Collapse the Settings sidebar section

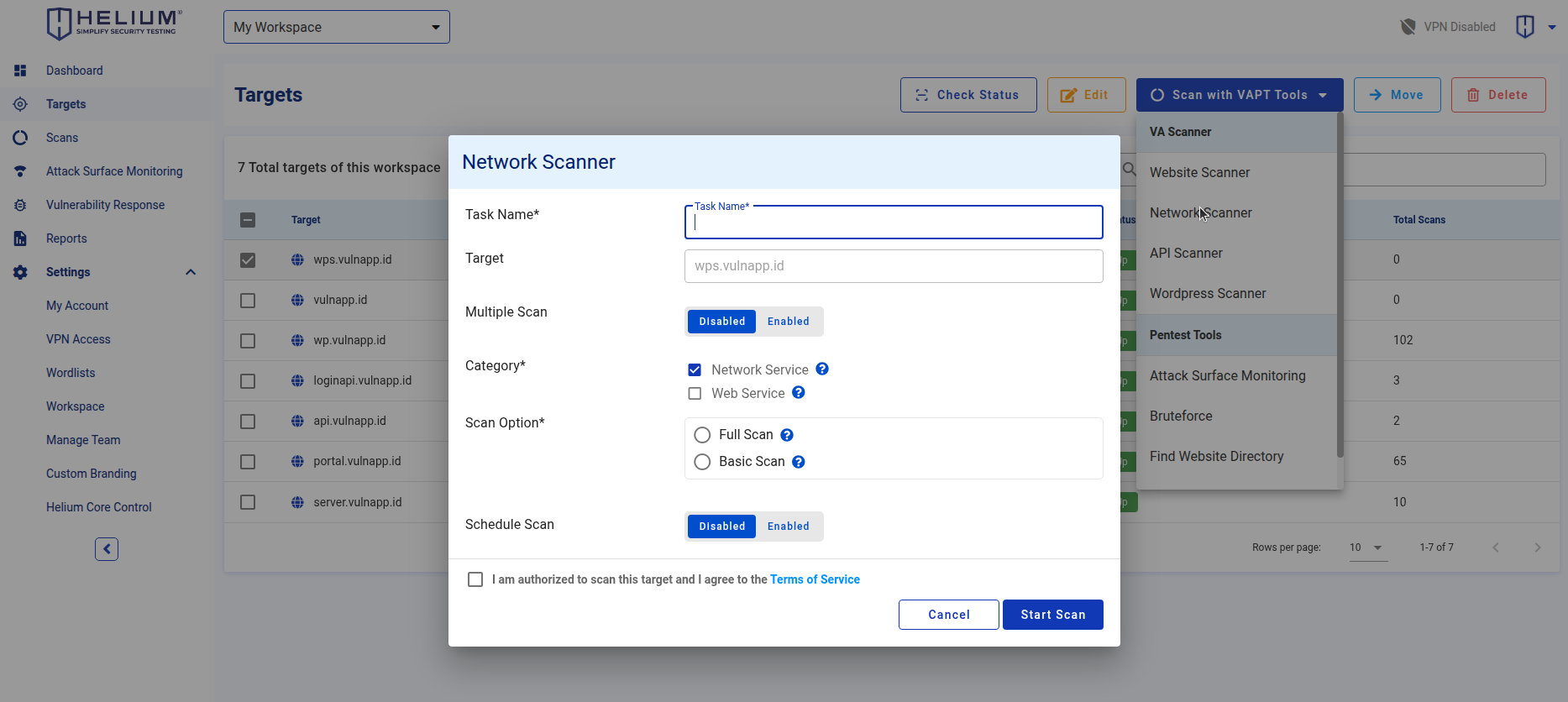tap(191, 272)
